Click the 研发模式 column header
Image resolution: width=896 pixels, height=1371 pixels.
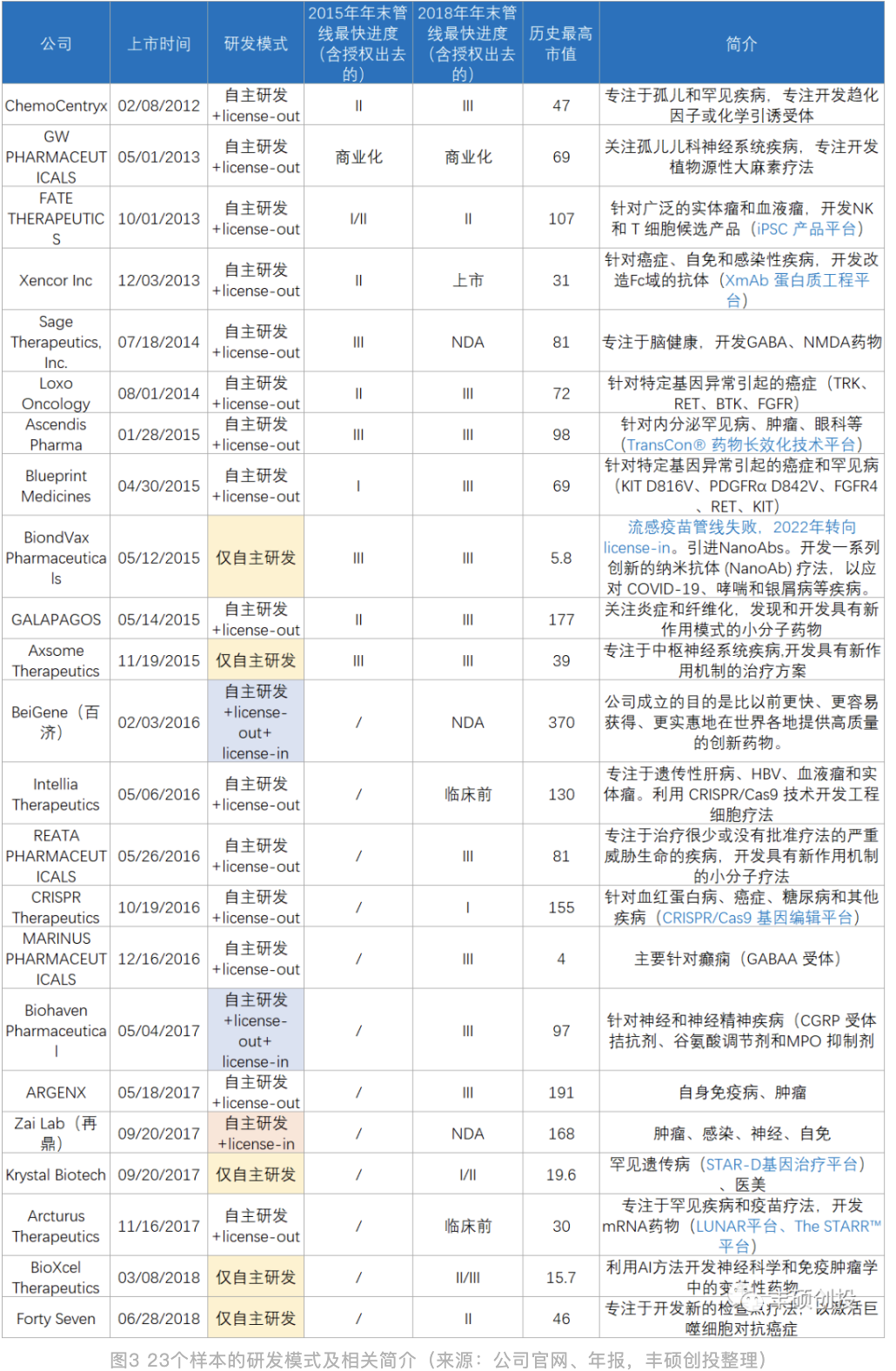click(x=256, y=43)
